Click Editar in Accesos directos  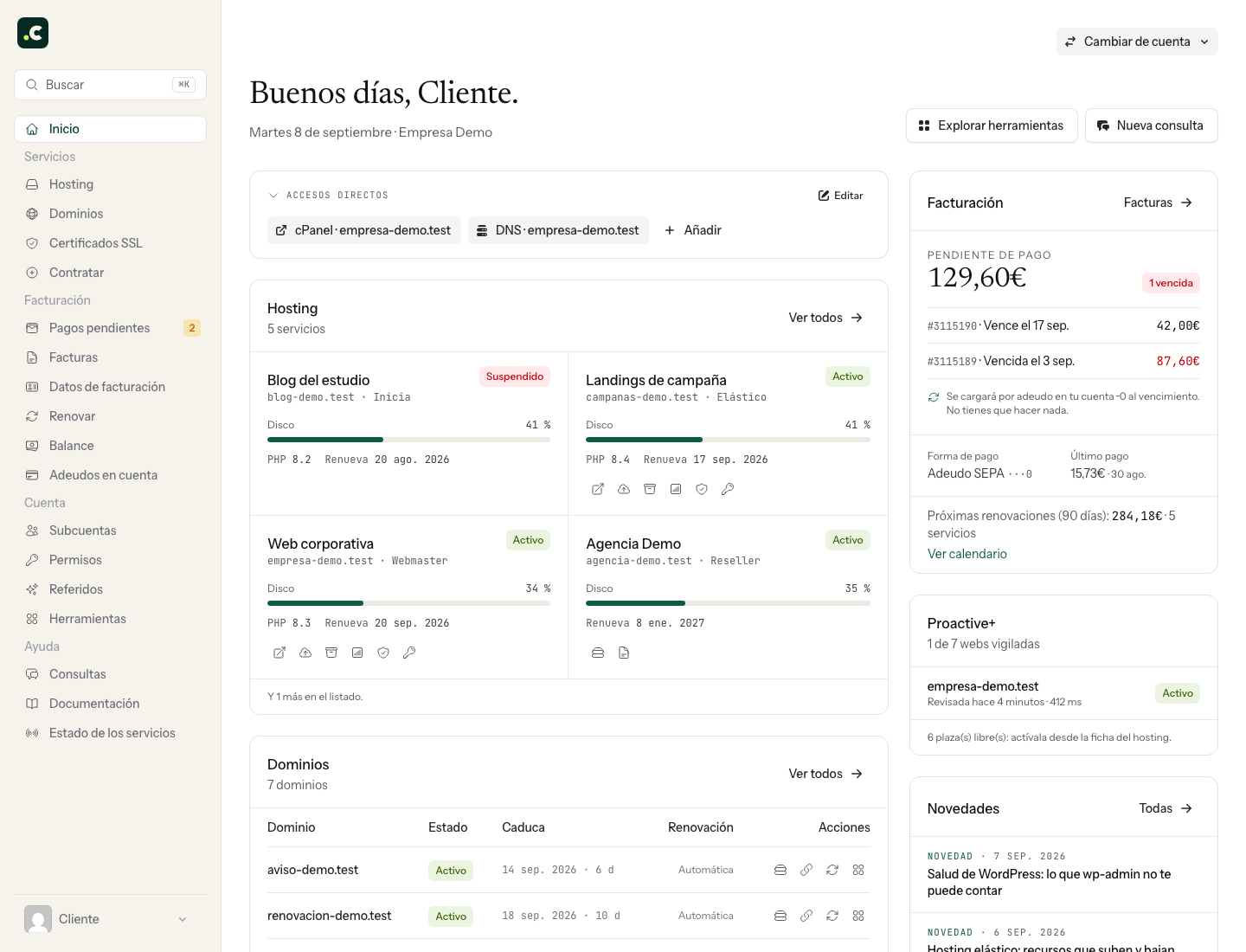click(841, 196)
